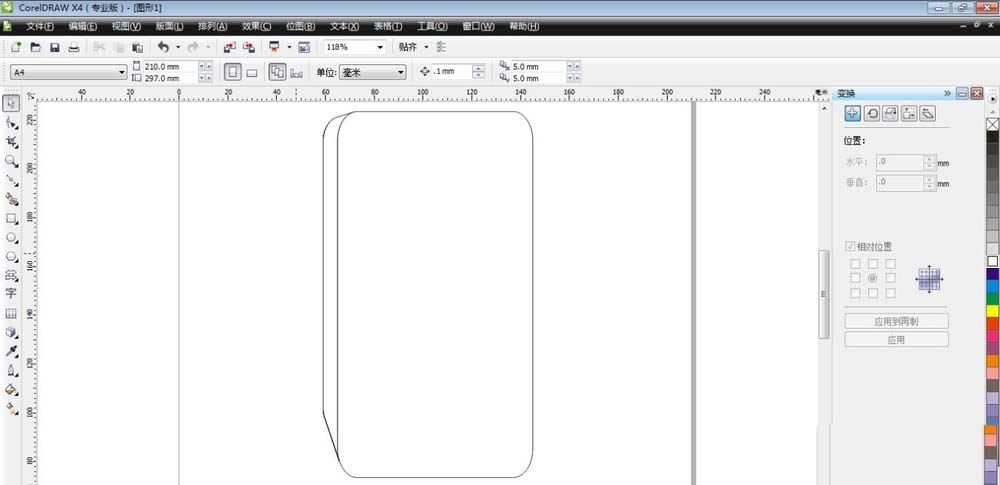Activate the Text tool (字)
The height and width of the screenshot is (485, 1000).
(x=11, y=293)
